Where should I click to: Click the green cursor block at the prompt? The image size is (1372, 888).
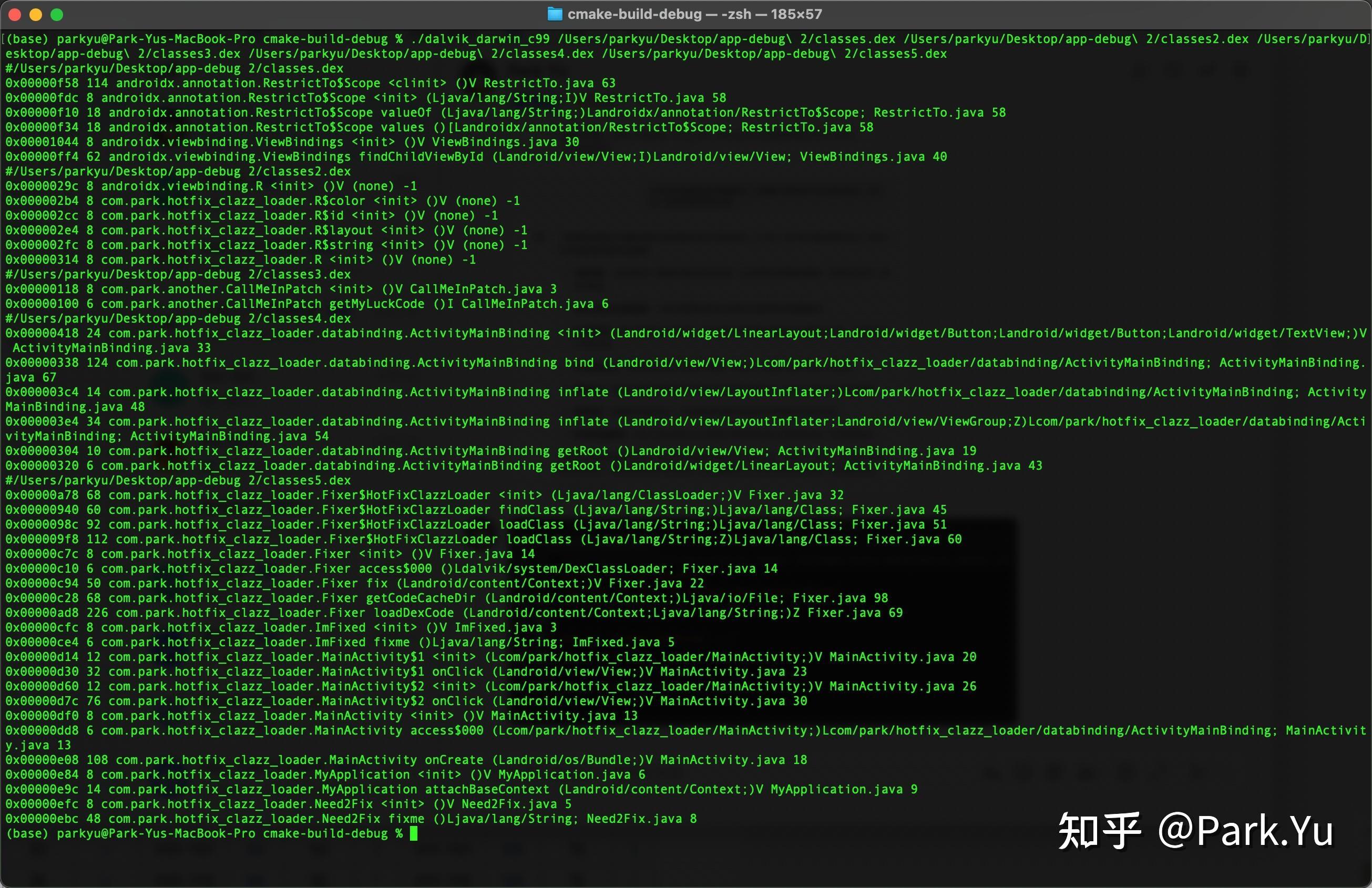coord(413,833)
